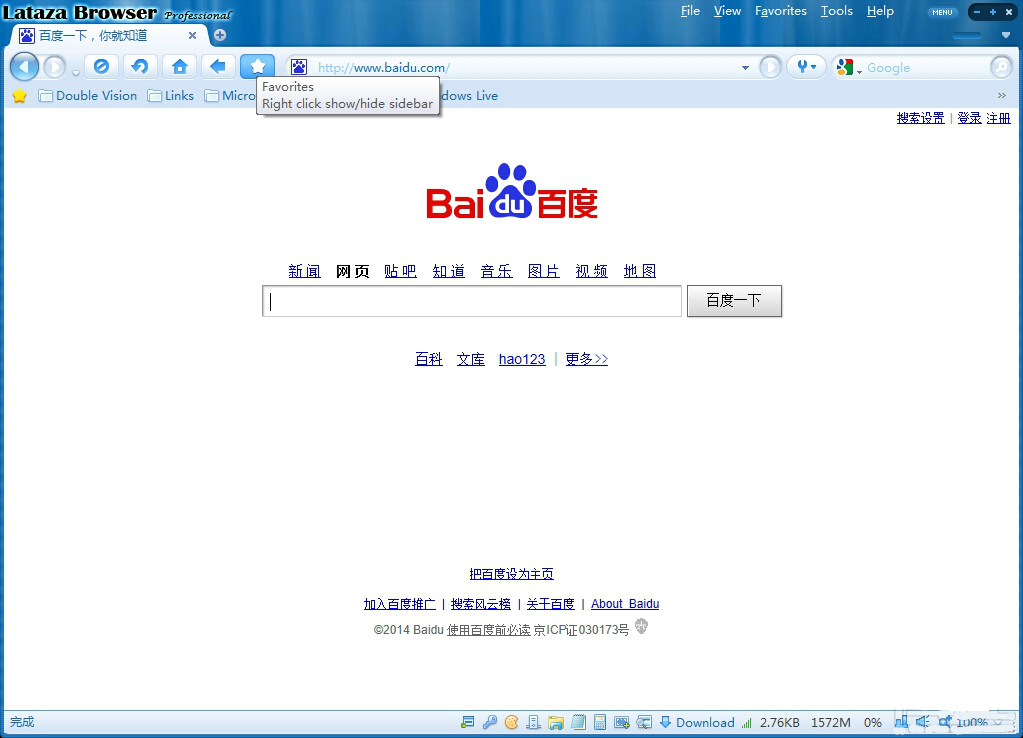Click the key icon in the status bar
Image resolution: width=1023 pixels, height=738 pixels.
tap(490, 722)
